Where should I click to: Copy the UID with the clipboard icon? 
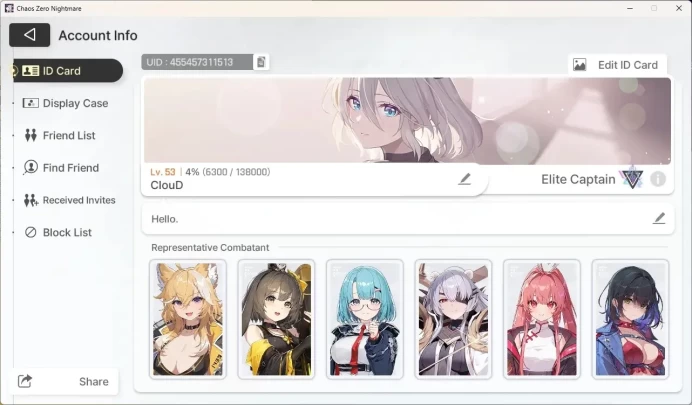click(x=261, y=62)
